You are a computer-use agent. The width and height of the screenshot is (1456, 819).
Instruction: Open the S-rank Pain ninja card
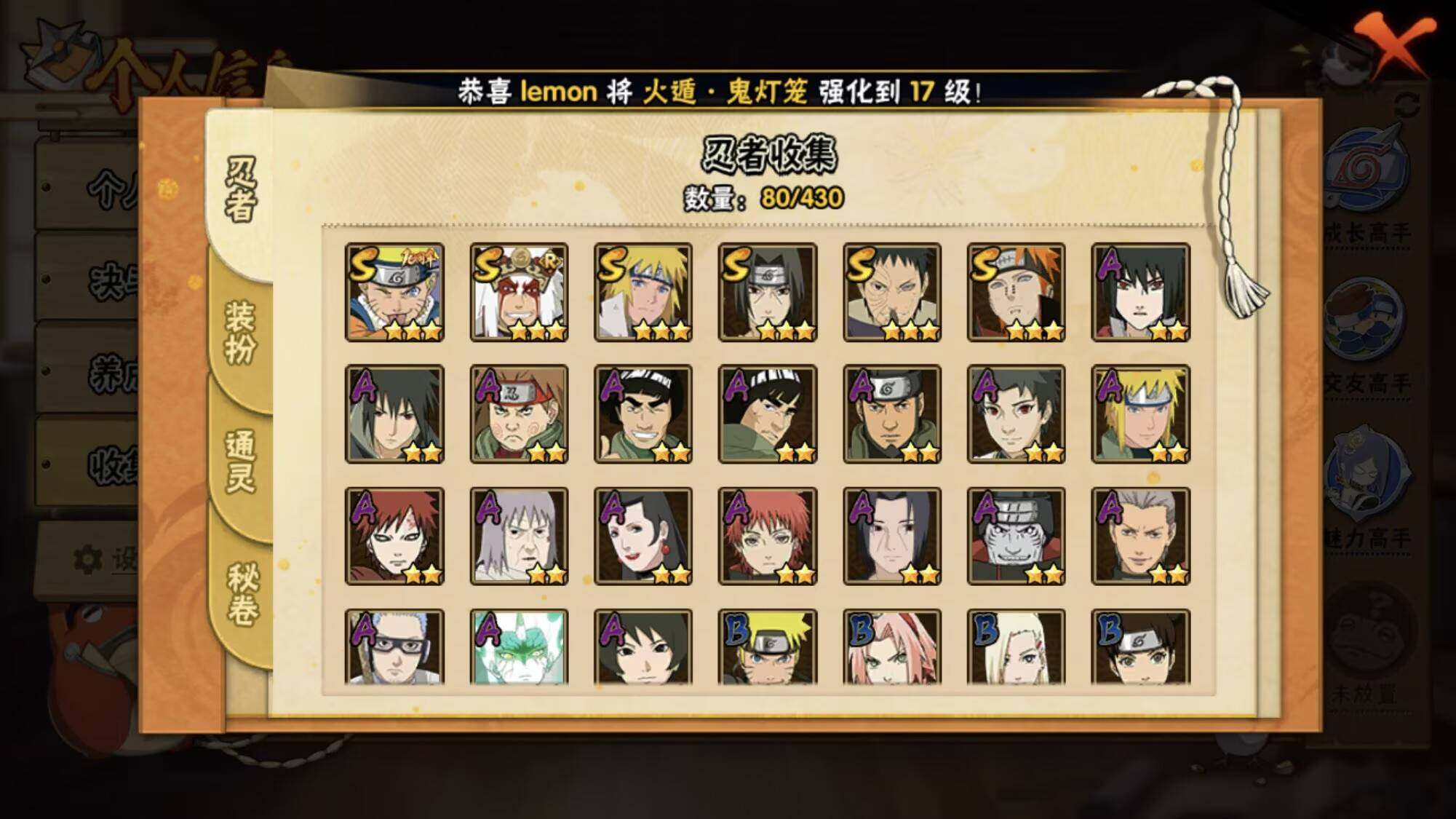1016,292
